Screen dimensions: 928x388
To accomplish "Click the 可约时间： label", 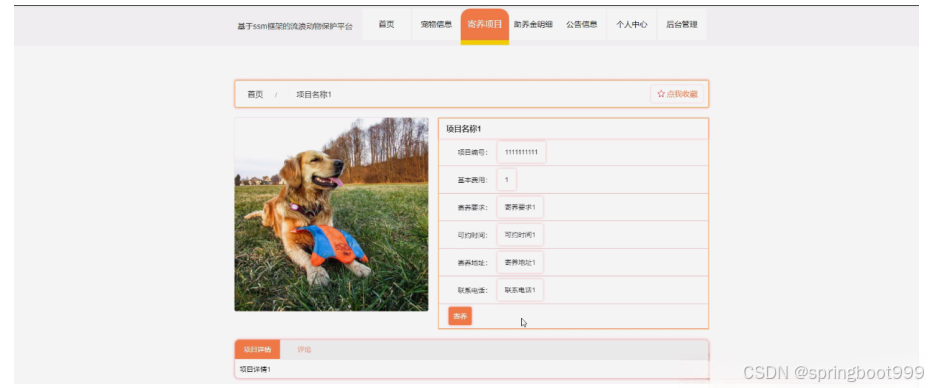I will click(x=472, y=235).
